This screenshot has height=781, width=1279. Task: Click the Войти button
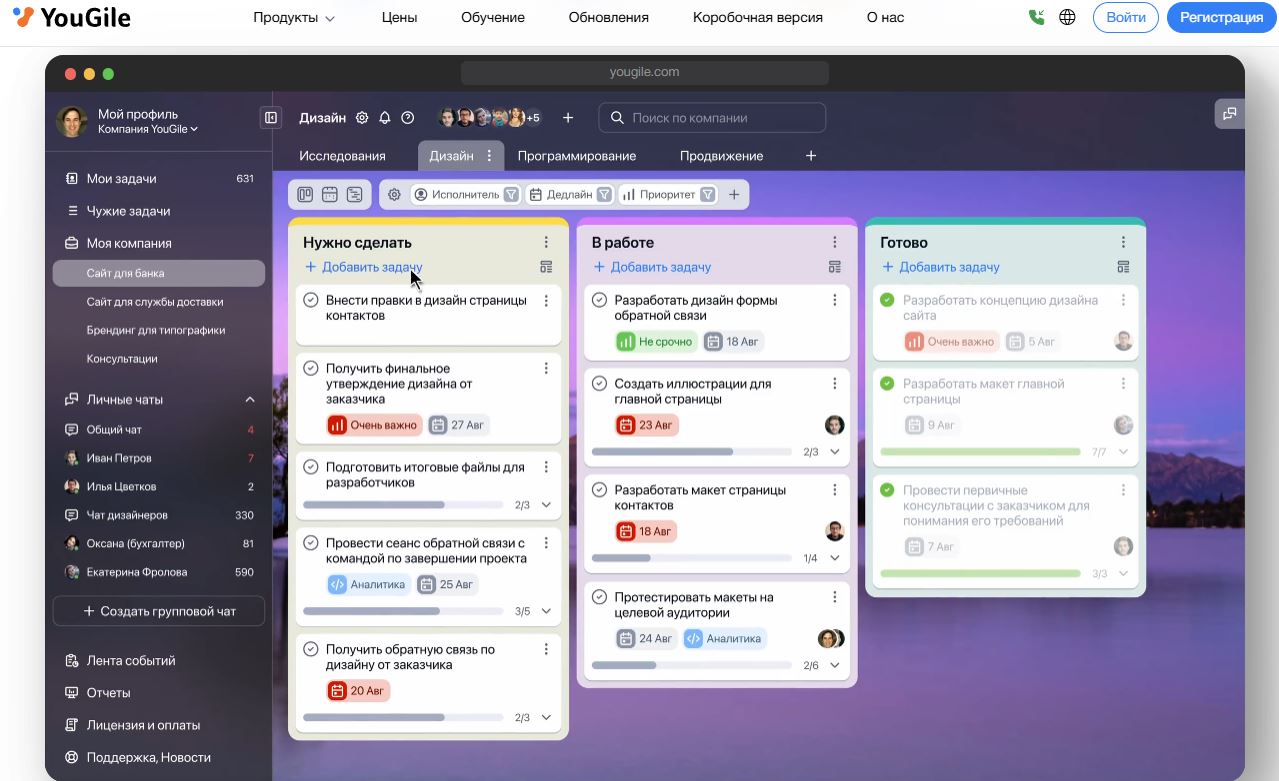(x=1126, y=18)
